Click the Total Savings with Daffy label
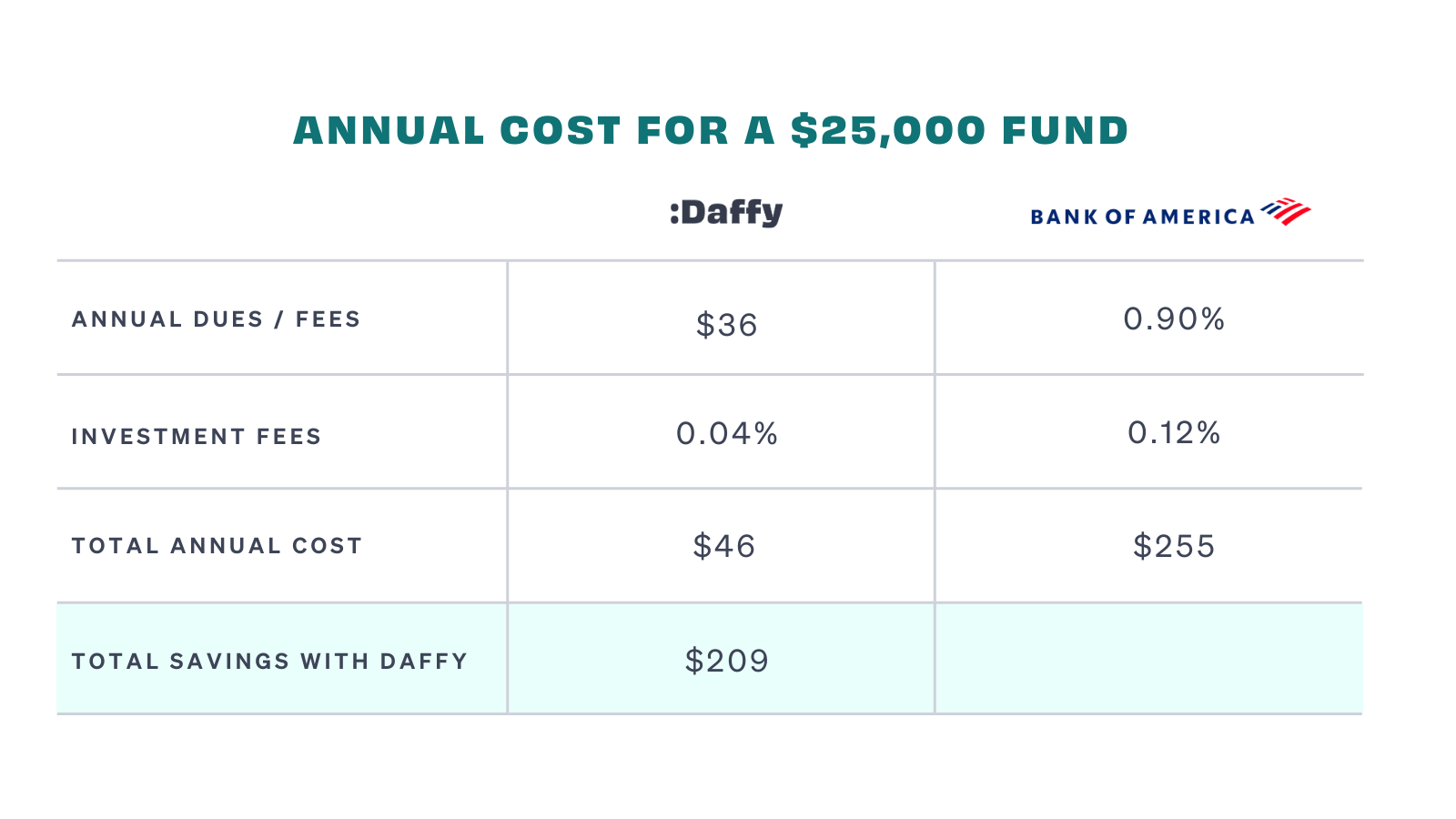 pyautogui.click(x=270, y=662)
